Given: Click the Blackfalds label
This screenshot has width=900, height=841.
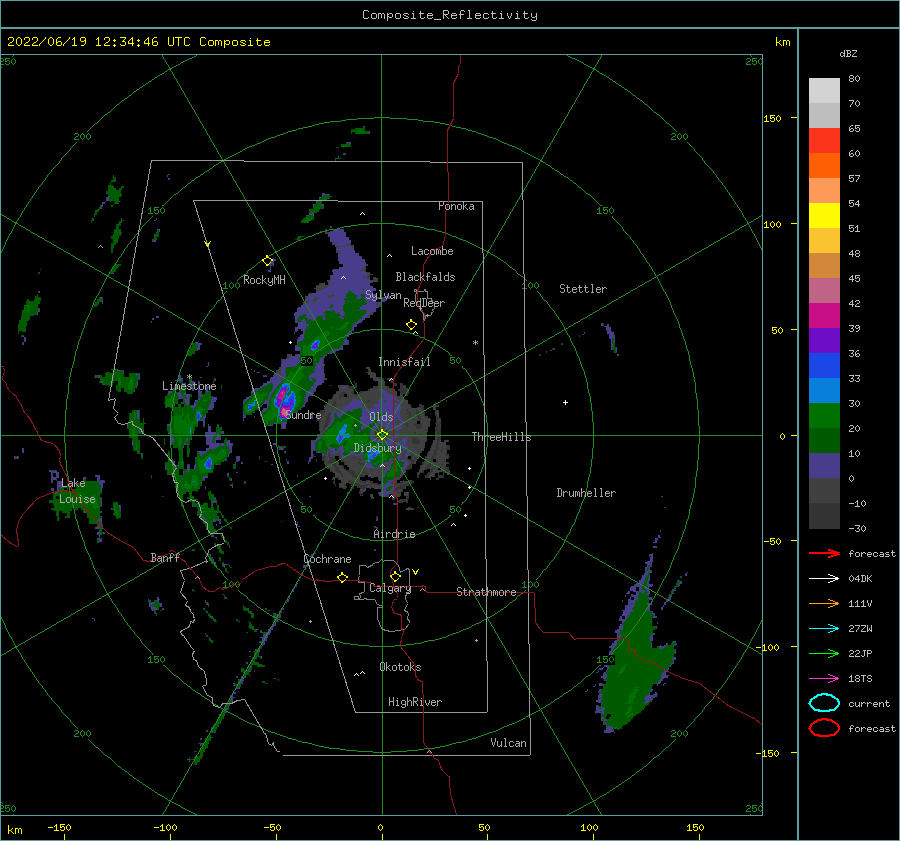Looking at the screenshot, I should [425, 277].
